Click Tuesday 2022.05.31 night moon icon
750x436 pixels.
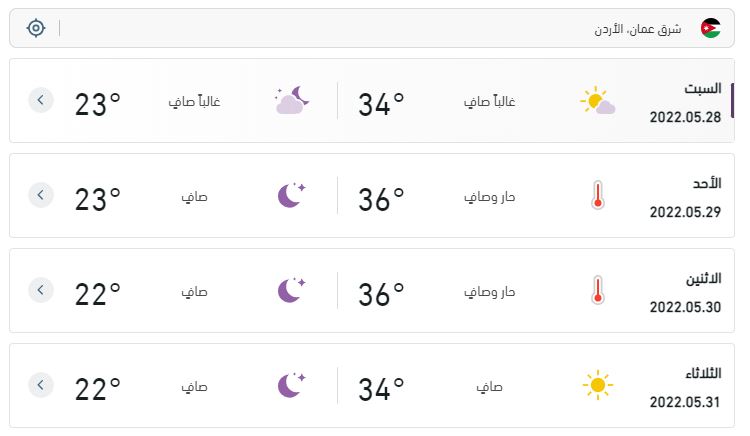point(291,385)
